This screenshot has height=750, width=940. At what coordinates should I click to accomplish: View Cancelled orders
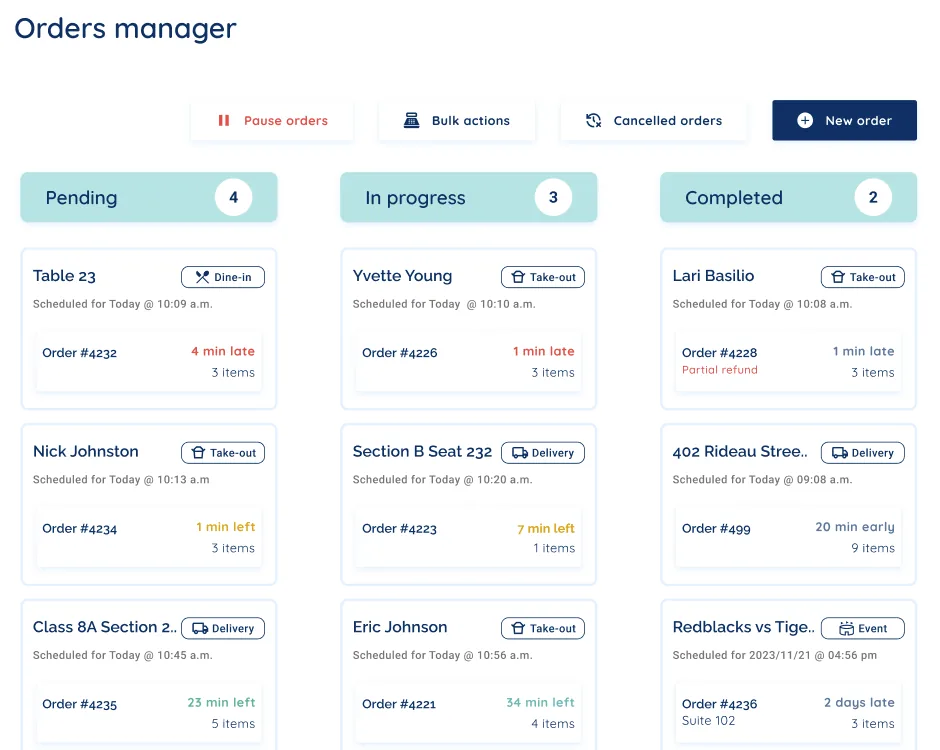coord(653,121)
